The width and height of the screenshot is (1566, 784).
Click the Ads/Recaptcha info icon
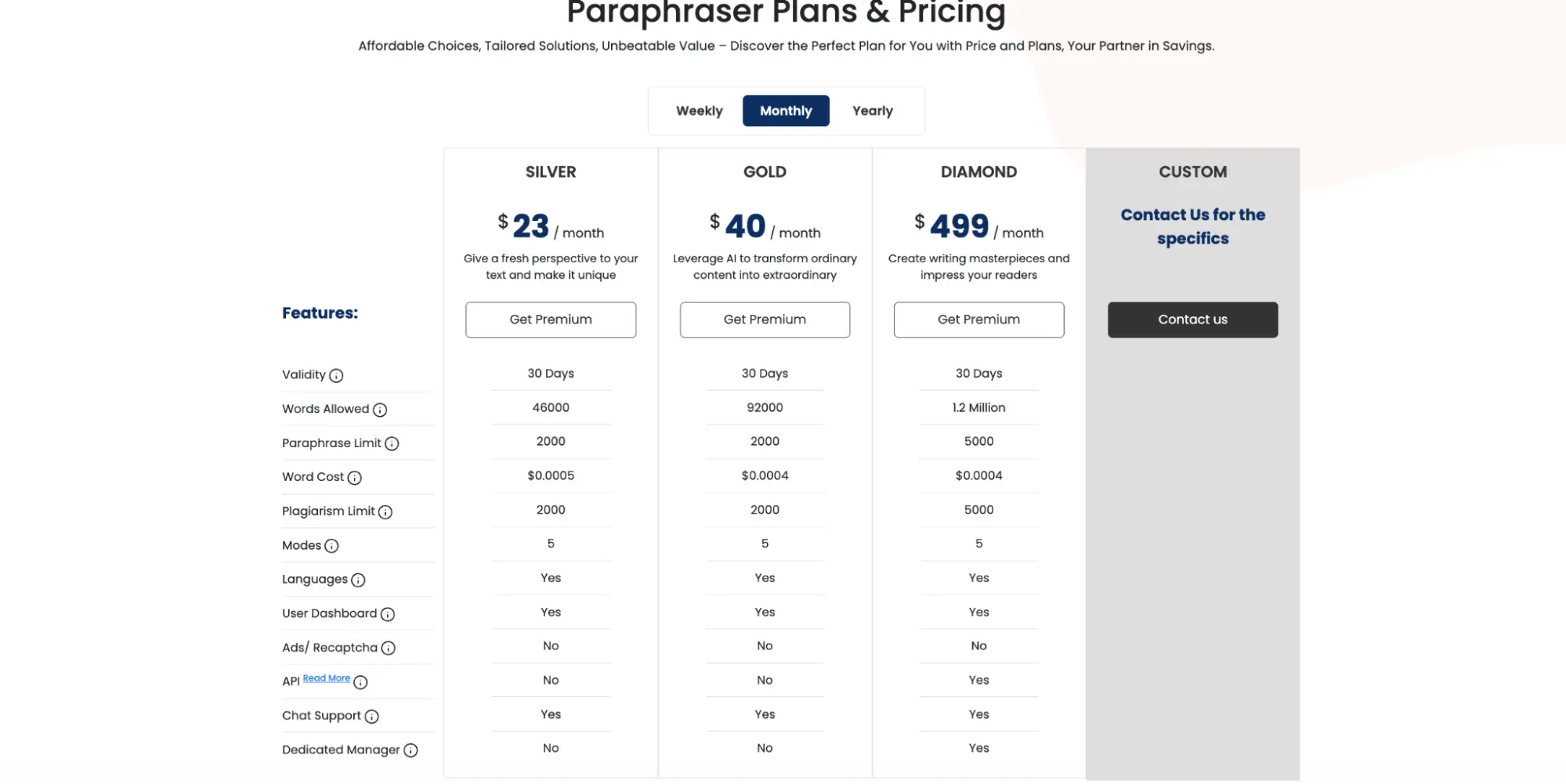point(389,649)
